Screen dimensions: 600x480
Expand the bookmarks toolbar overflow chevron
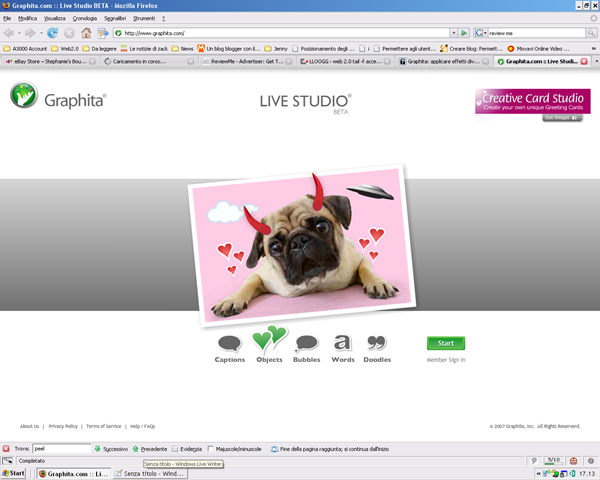[593, 49]
